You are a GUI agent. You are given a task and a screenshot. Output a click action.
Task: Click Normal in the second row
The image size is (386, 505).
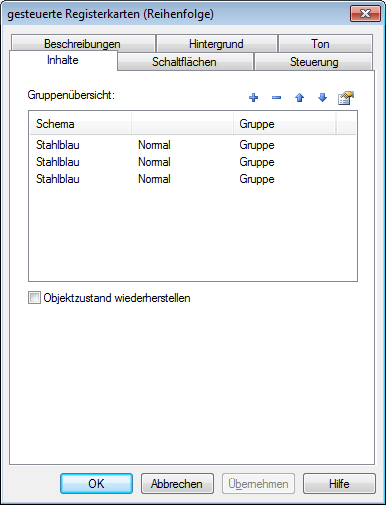154,162
